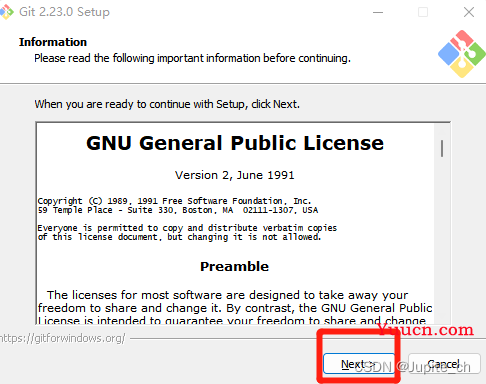This screenshot has width=486, height=384.
Task: Click the 'The licenses for most software' paragraph line
Action: pos(227,295)
